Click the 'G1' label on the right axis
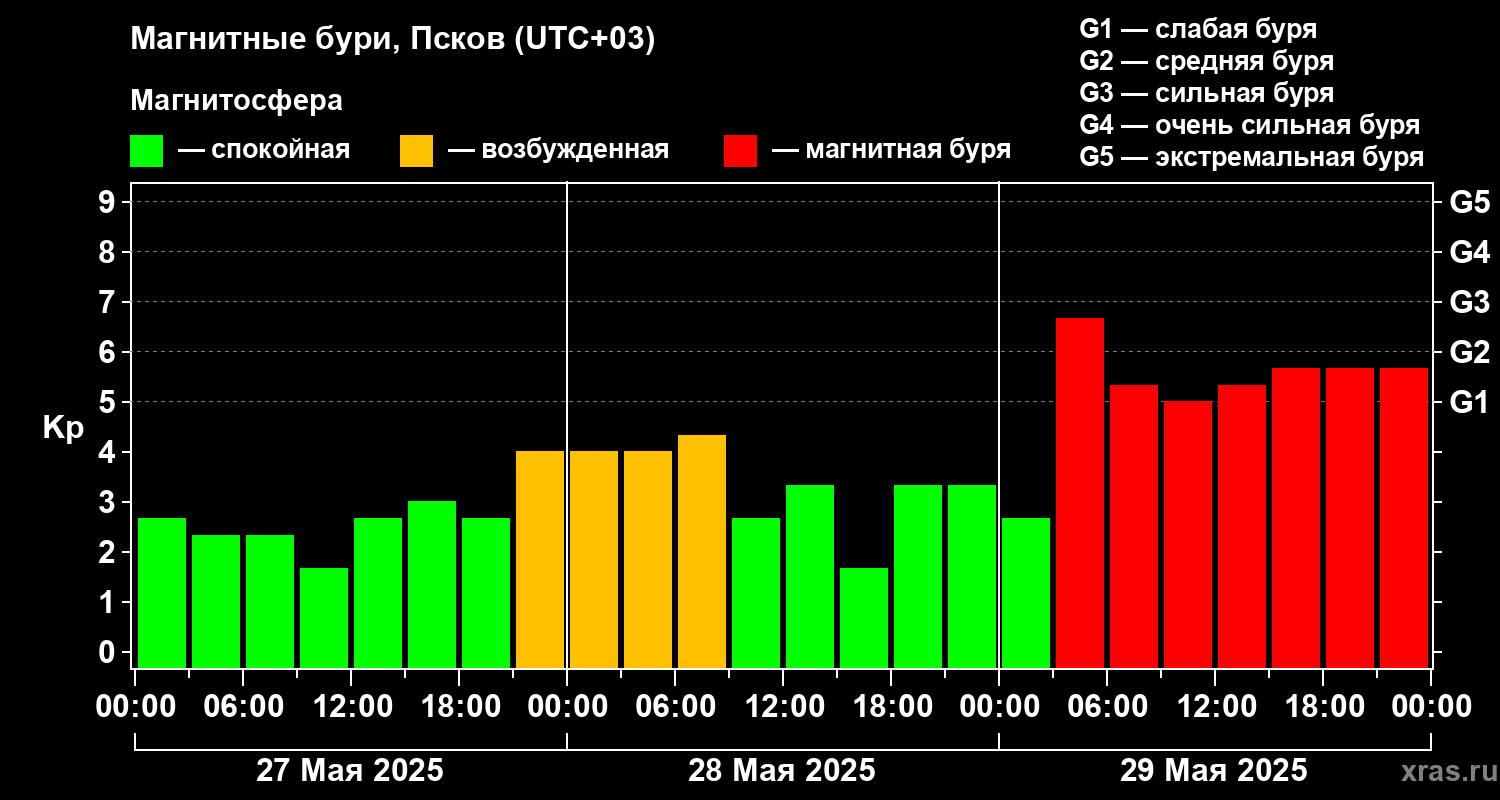 pos(1470,402)
